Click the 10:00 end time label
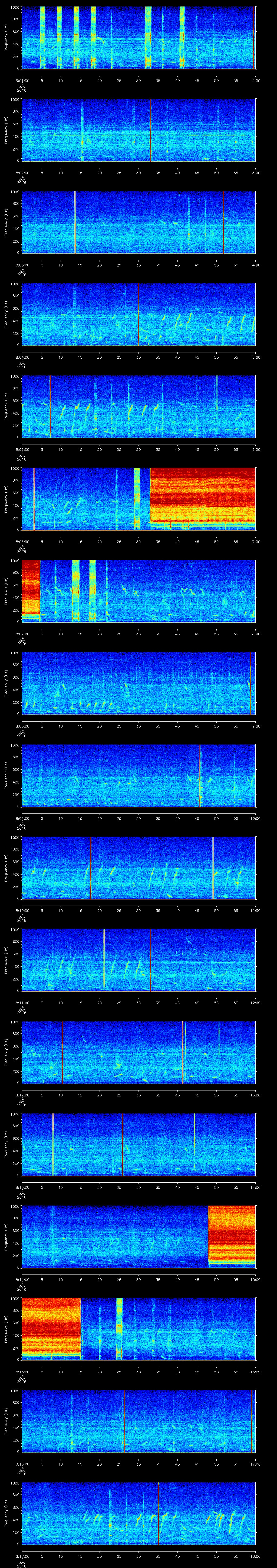This screenshot has width=277, height=1568. [255, 819]
